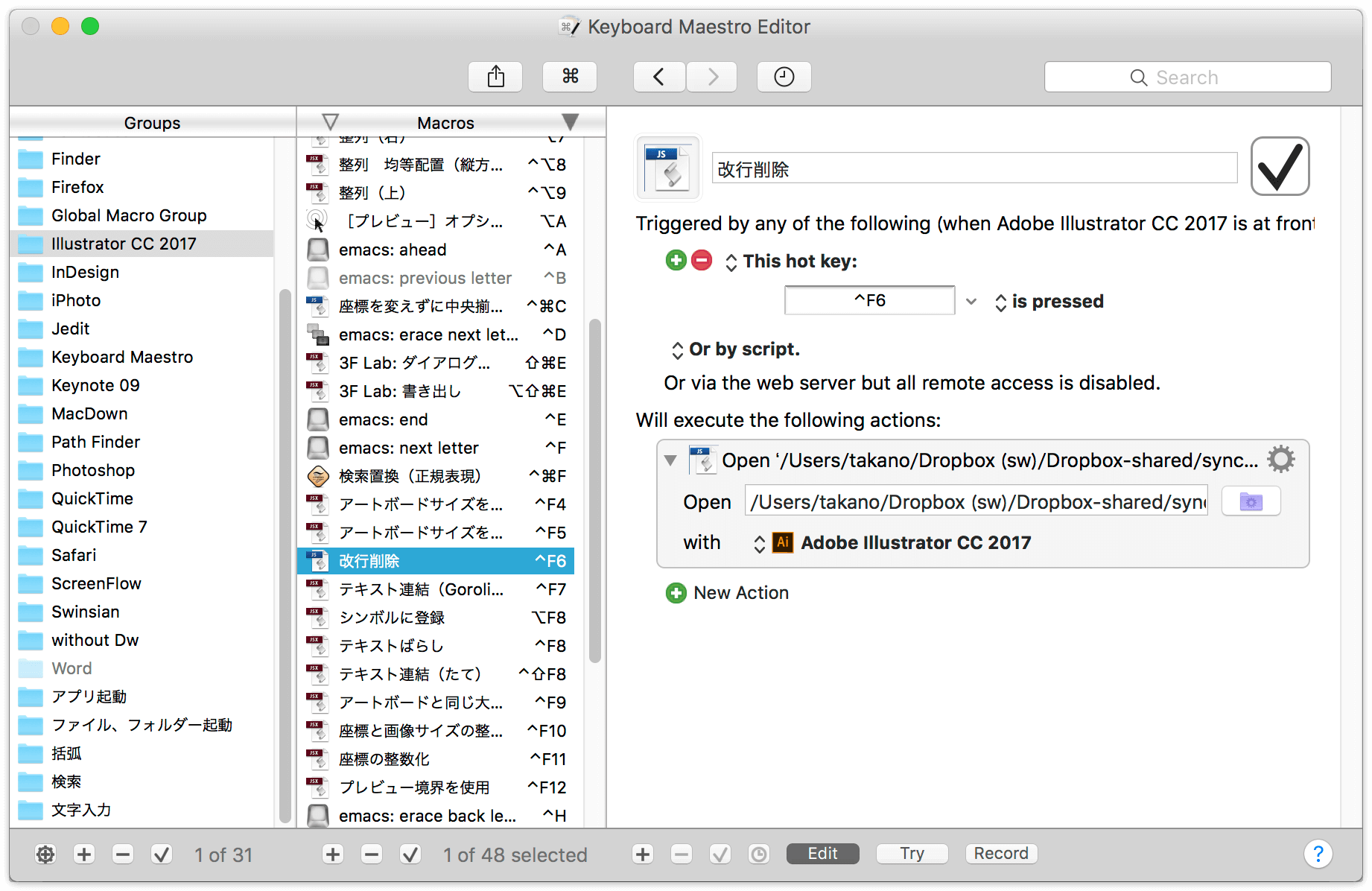Select the Keyboard Maestro group
The image size is (1372, 891).
coord(142,357)
